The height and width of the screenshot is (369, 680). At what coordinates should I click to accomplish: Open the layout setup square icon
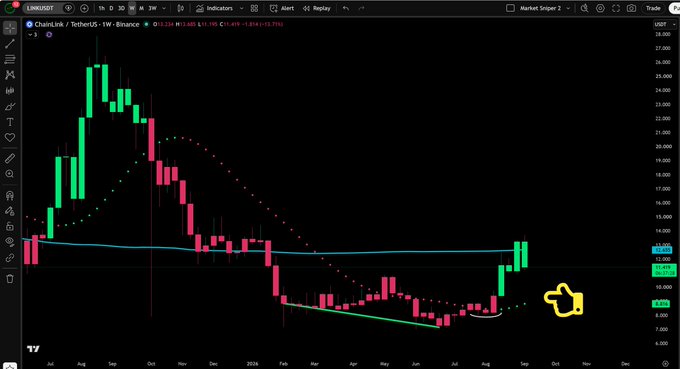pos(510,8)
